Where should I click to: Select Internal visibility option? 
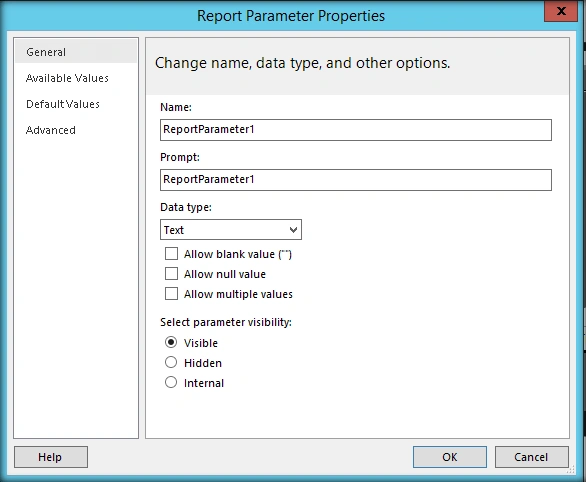[171, 382]
